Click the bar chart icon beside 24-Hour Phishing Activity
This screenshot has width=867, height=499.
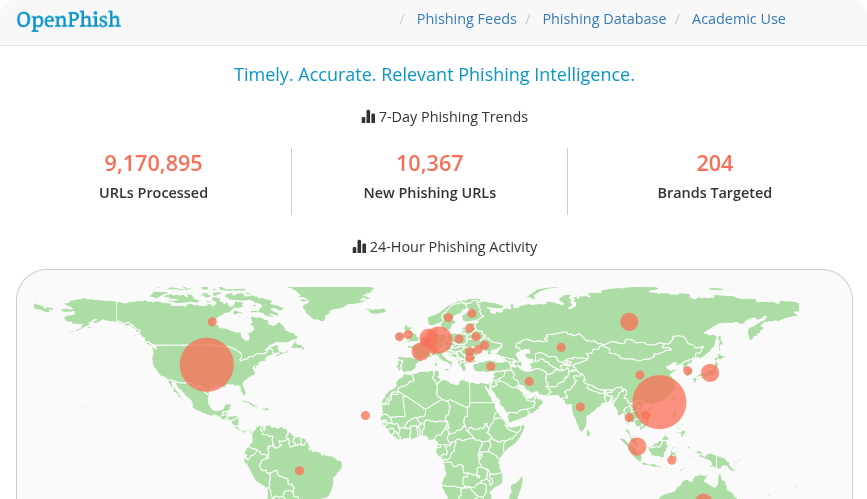(x=359, y=247)
